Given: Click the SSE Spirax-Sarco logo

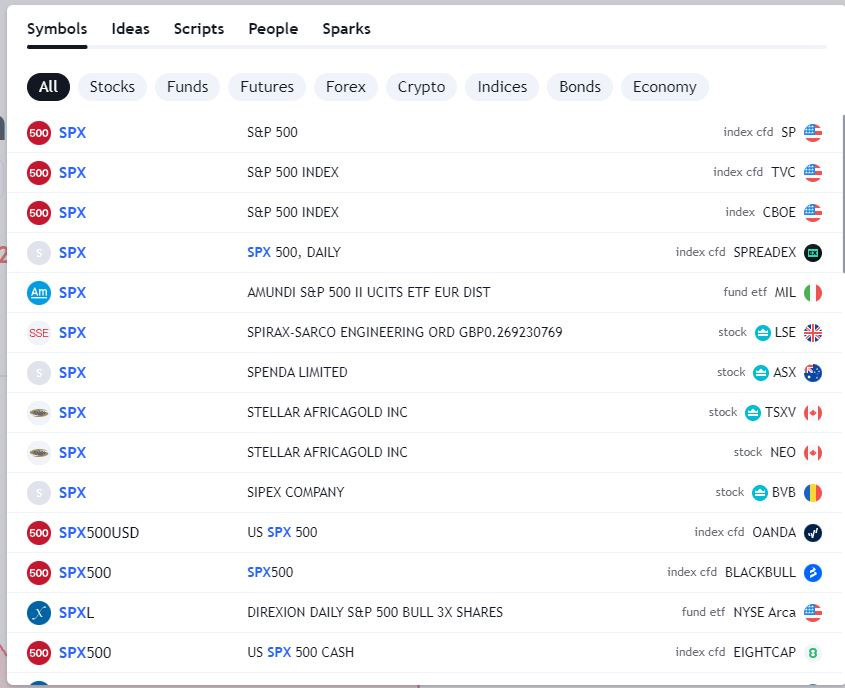Looking at the screenshot, I should pyautogui.click(x=39, y=333).
